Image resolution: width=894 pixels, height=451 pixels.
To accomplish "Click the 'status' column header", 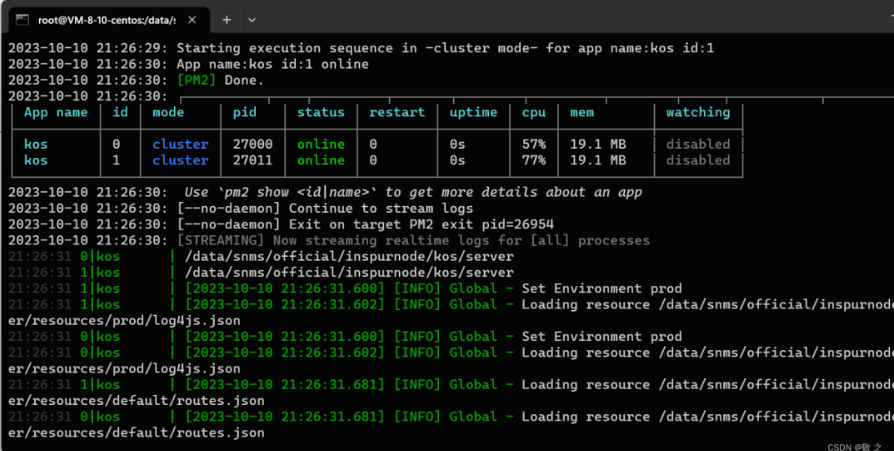I will pos(320,113).
